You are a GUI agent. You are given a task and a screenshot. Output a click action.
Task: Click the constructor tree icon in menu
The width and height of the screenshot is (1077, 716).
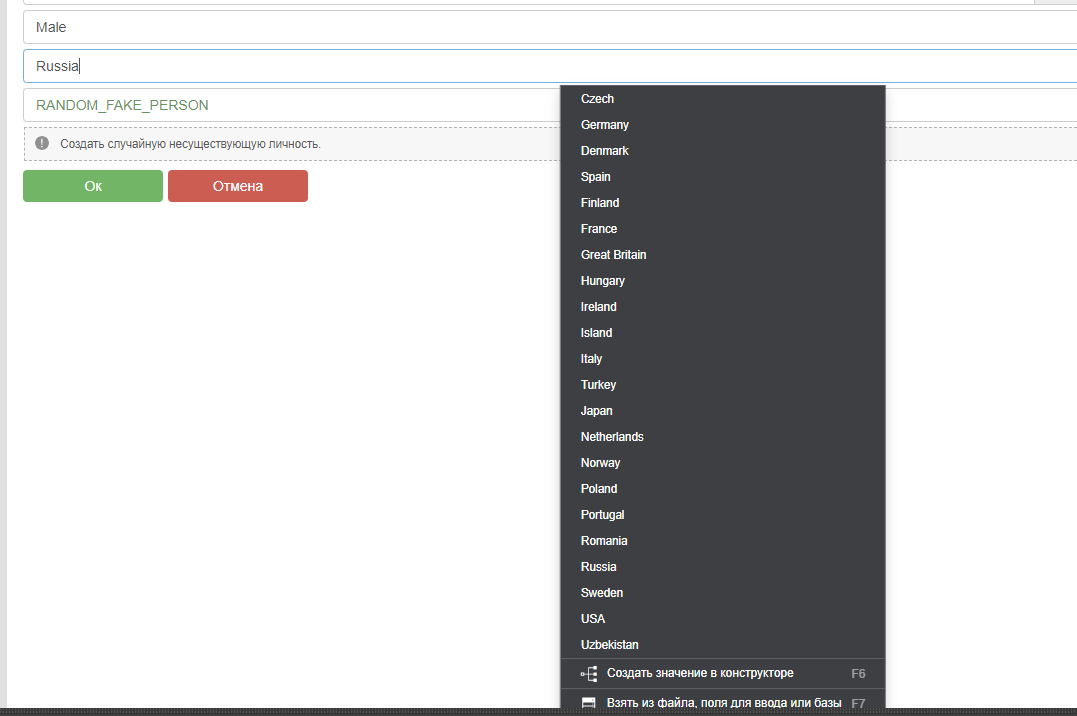pyautogui.click(x=589, y=674)
